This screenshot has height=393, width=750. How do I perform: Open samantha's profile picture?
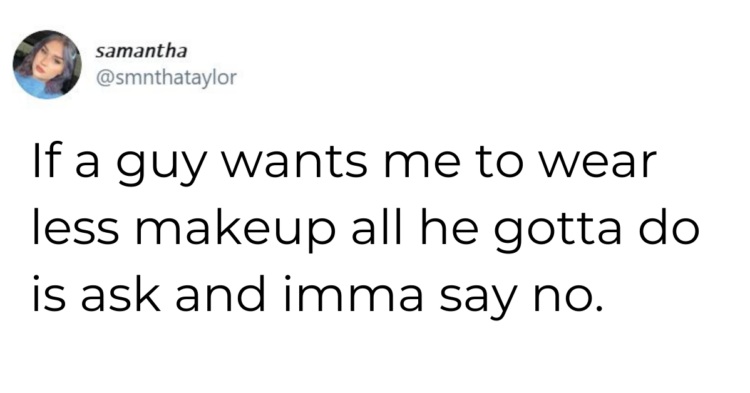pos(47,65)
